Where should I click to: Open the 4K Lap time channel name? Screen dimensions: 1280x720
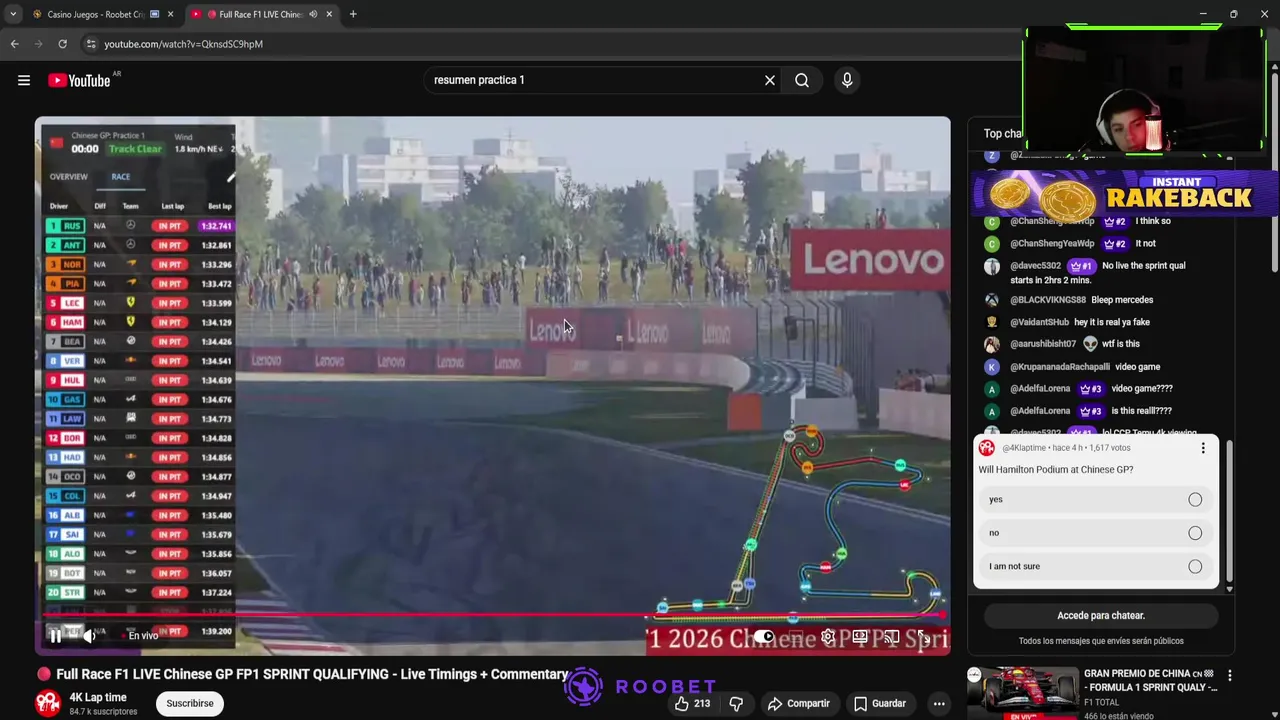(x=98, y=697)
